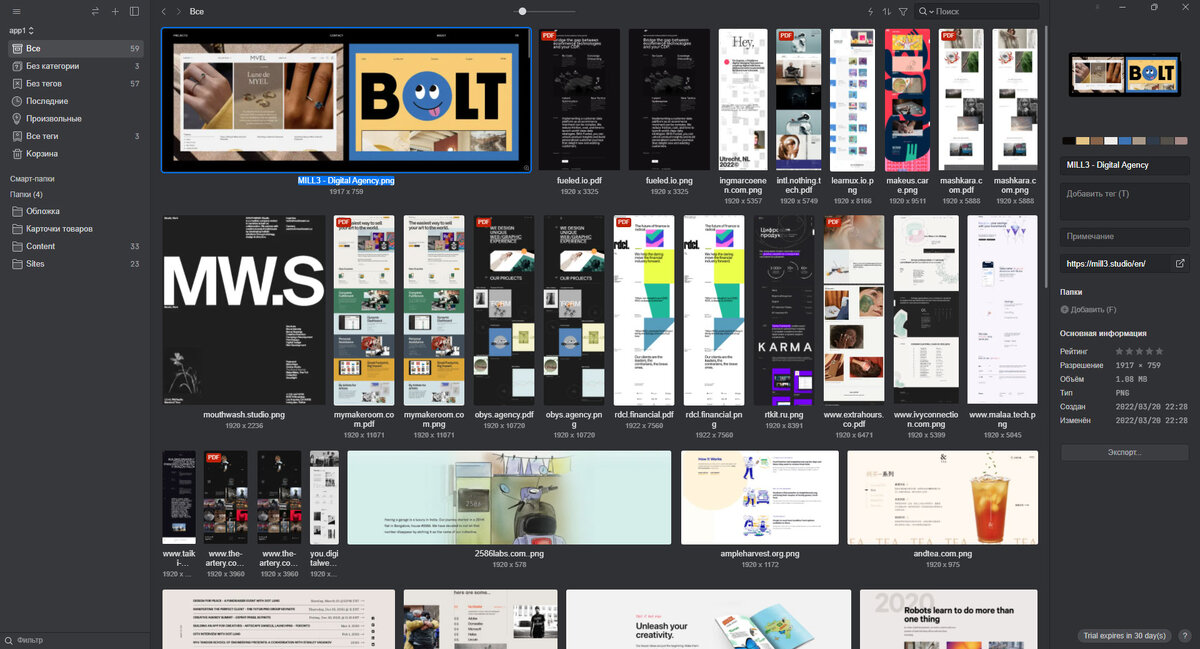Click the round plus icon by Добавить (F)
Image resolution: width=1200 pixels, height=649 pixels.
[x=1064, y=309]
